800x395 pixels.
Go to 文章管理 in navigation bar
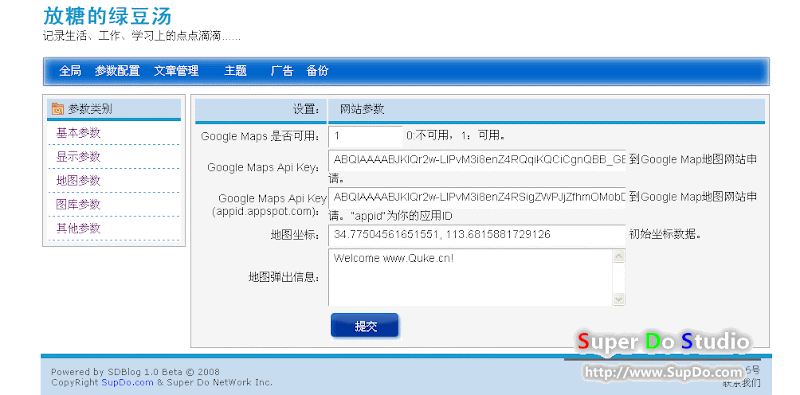click(x=177, y=71)
